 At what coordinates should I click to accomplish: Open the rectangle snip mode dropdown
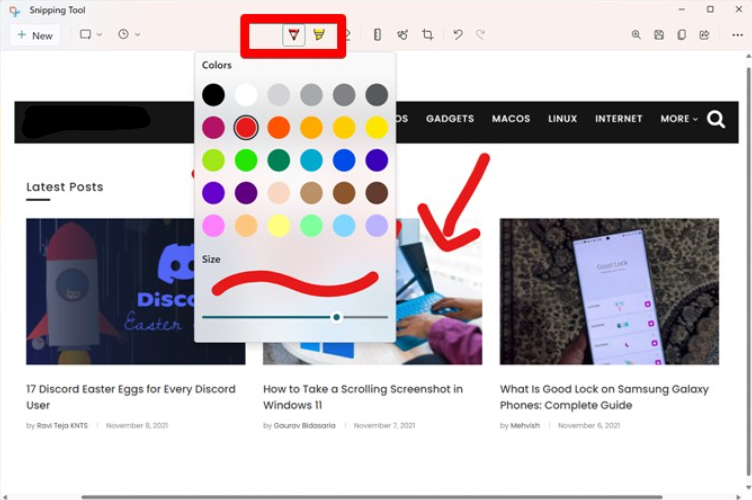(x=91, y=35)
